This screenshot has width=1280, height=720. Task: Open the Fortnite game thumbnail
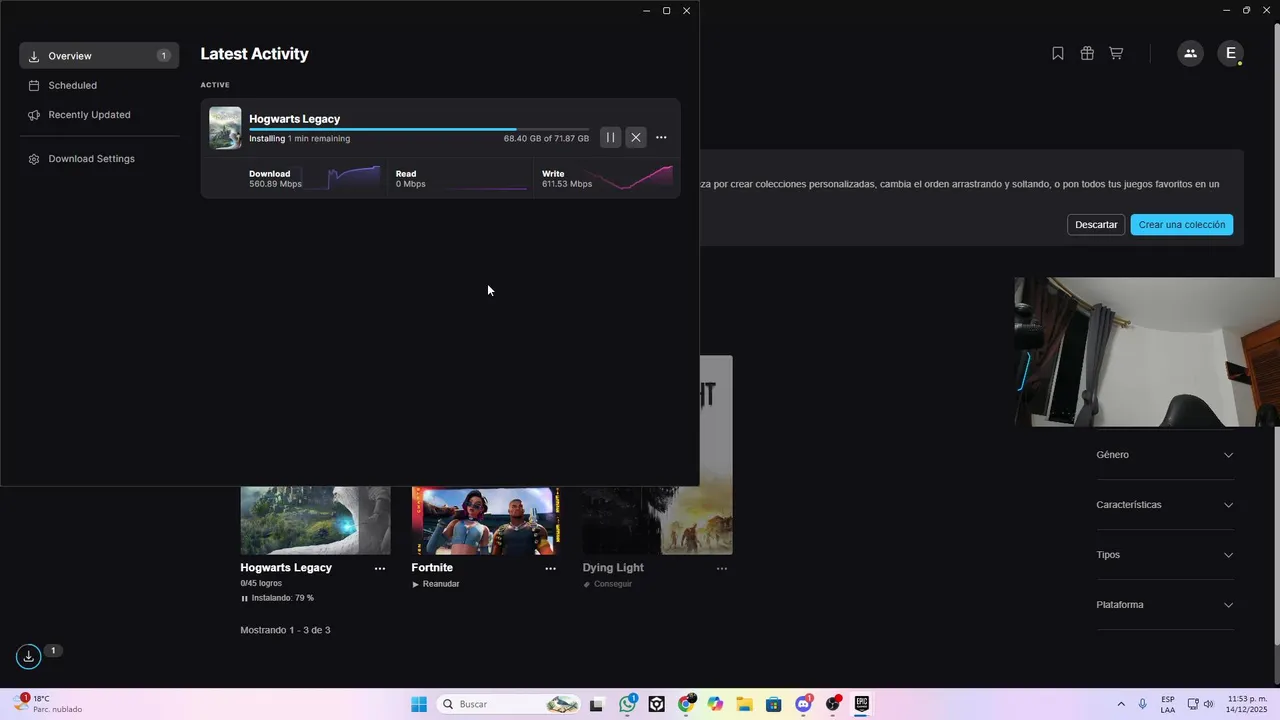point(485,521)
